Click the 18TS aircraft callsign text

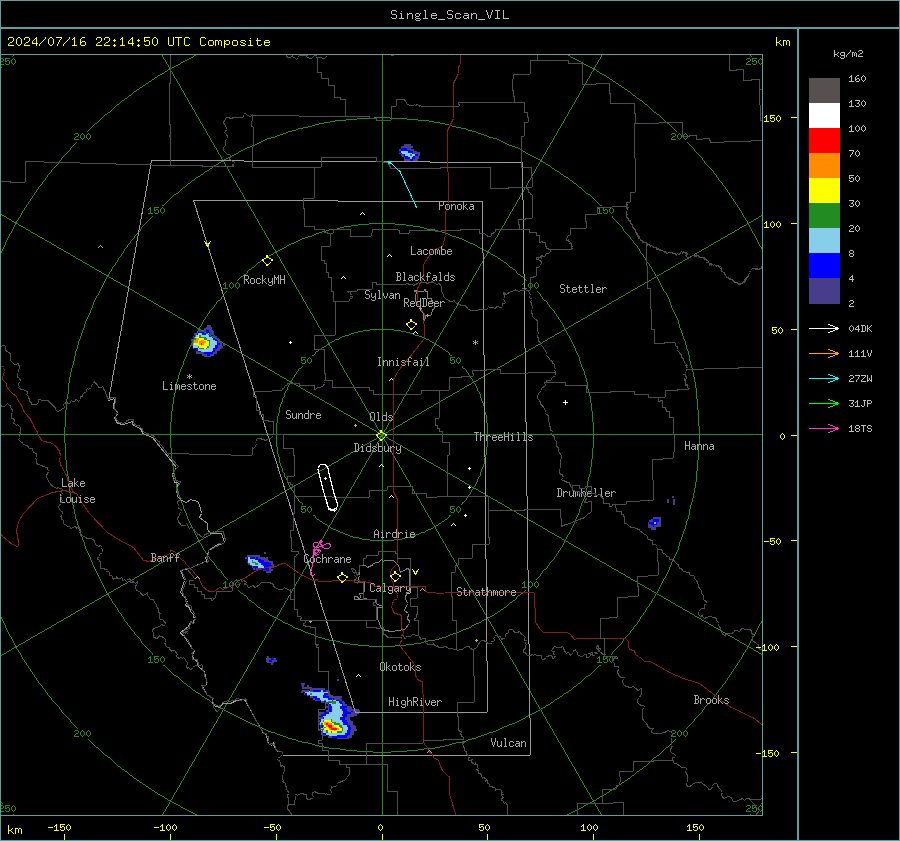click(x=860, y=429)
